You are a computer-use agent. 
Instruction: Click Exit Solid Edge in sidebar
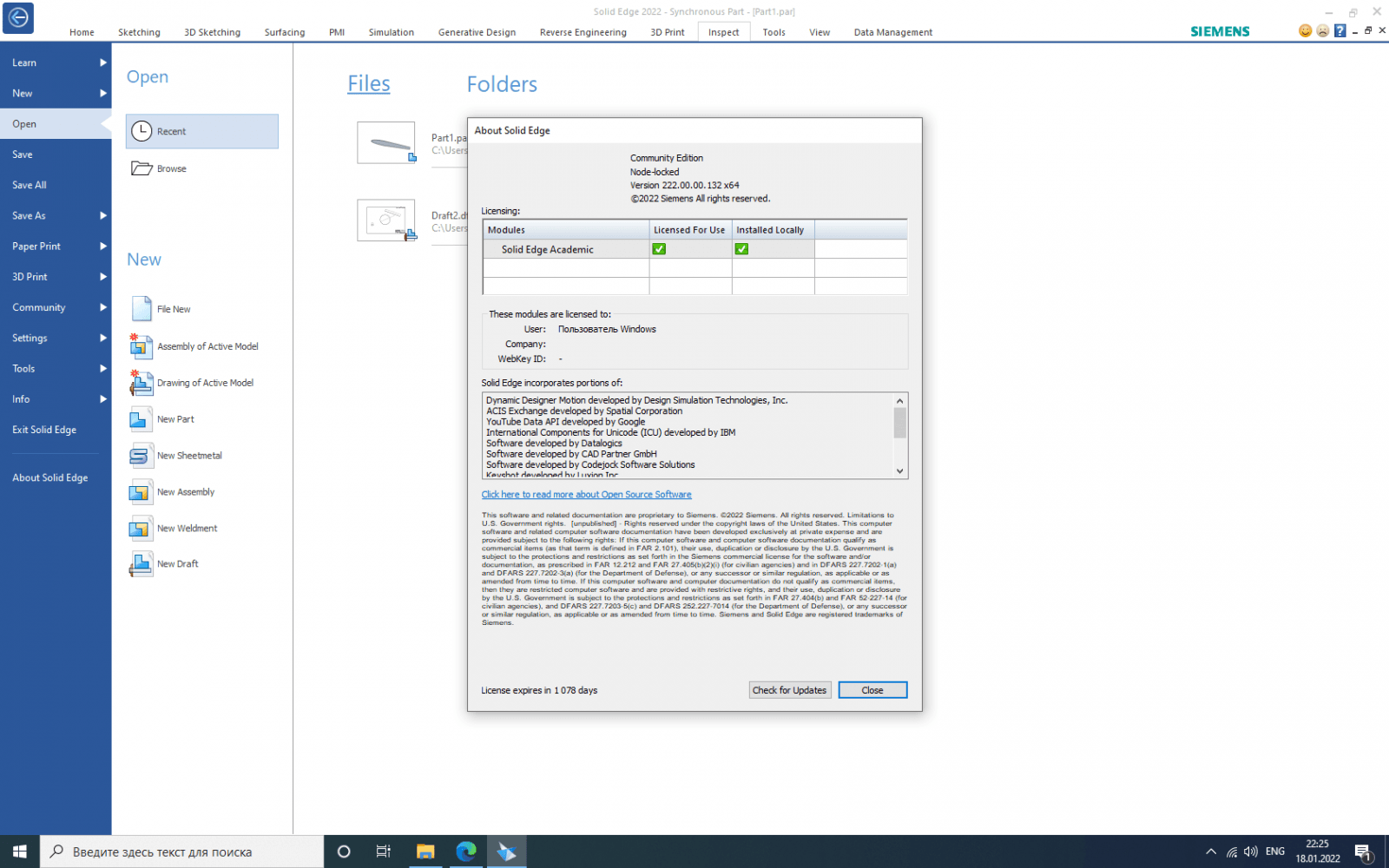tap(44, 430)
